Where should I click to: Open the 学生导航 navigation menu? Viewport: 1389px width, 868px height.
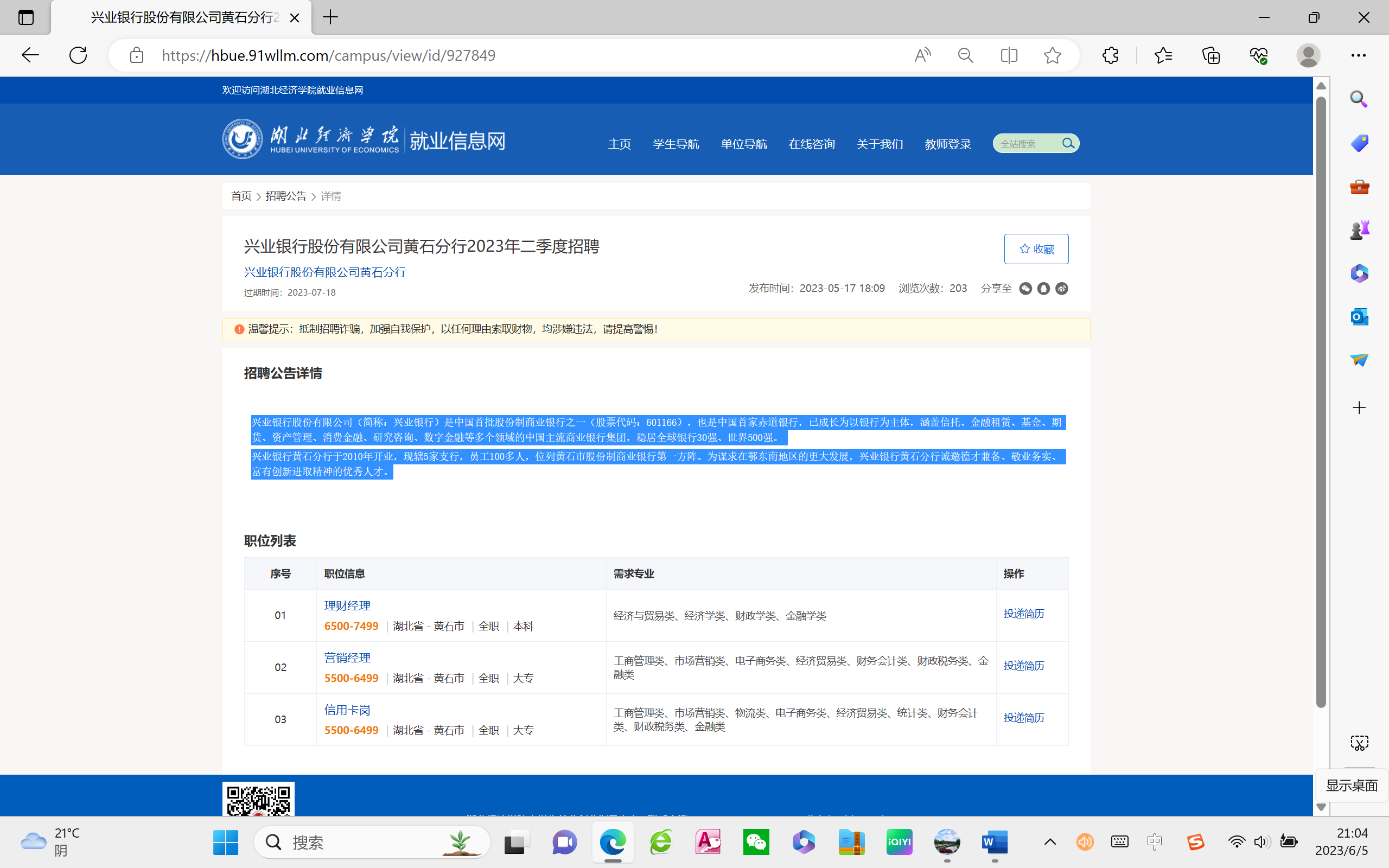[x=676, y=144]
